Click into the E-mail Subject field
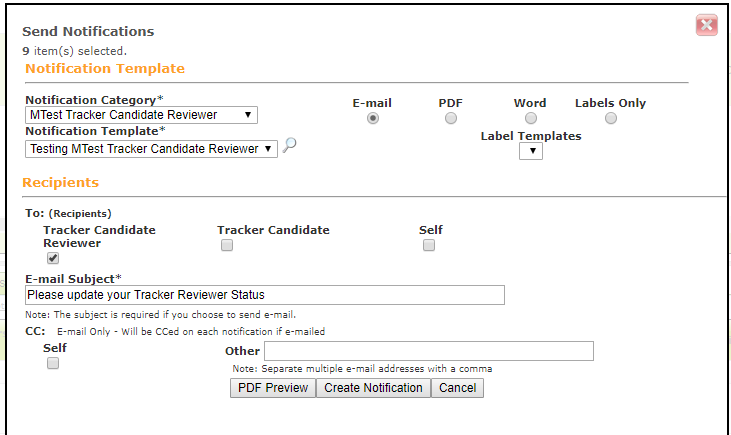Image resolution: width=731 pixels, height=435 pixels. [x=265, y=295]
